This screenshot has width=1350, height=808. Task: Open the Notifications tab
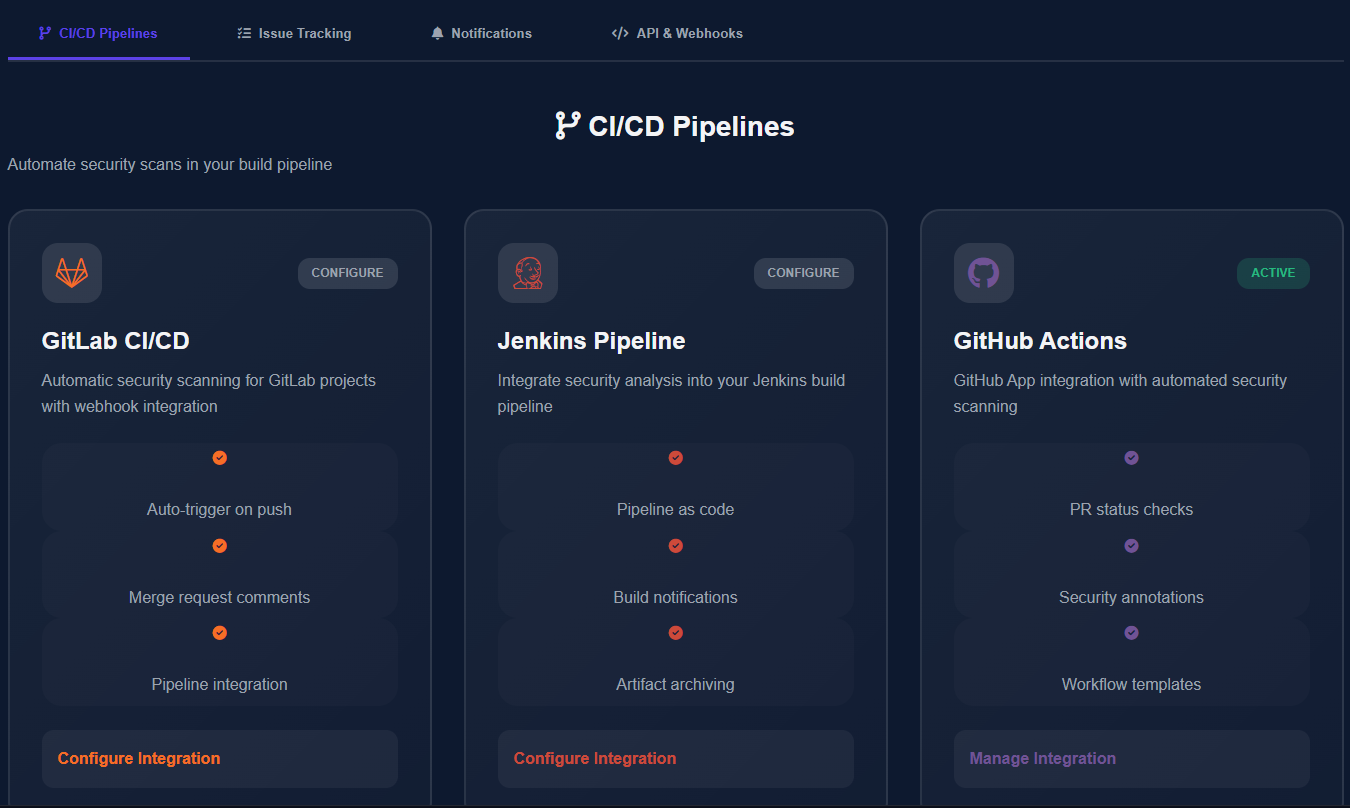[481, 32]
